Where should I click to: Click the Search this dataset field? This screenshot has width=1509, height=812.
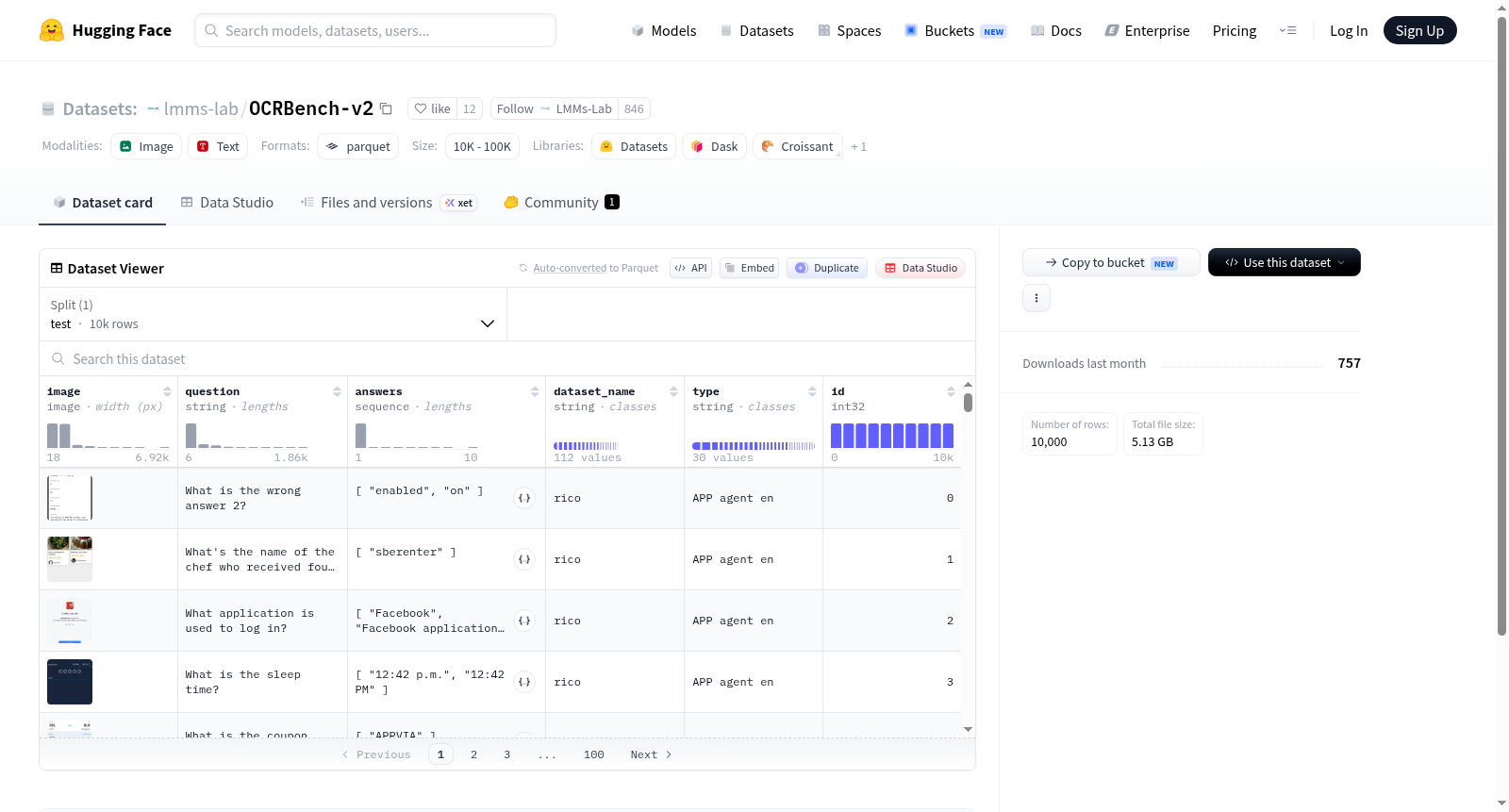(507, 359)
